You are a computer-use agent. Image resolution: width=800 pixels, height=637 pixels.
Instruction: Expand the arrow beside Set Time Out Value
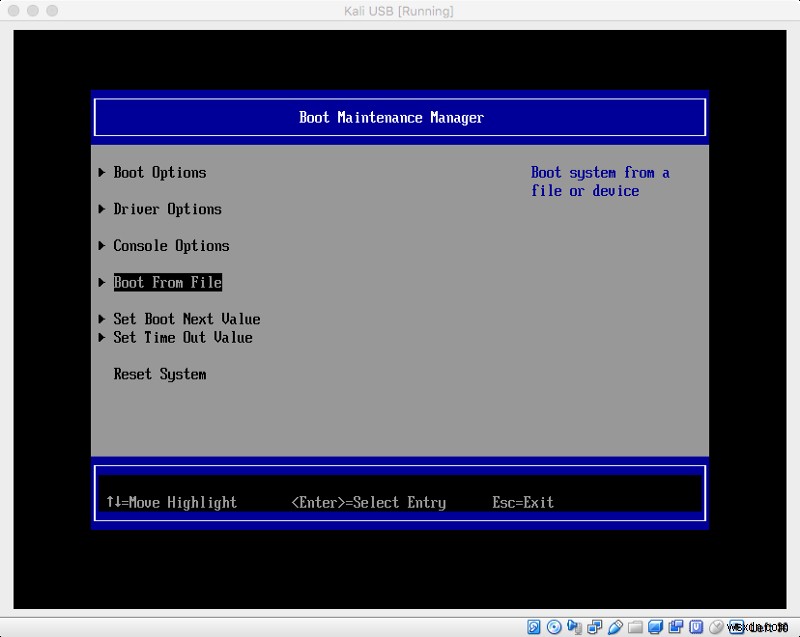click(x=102, y=338)
